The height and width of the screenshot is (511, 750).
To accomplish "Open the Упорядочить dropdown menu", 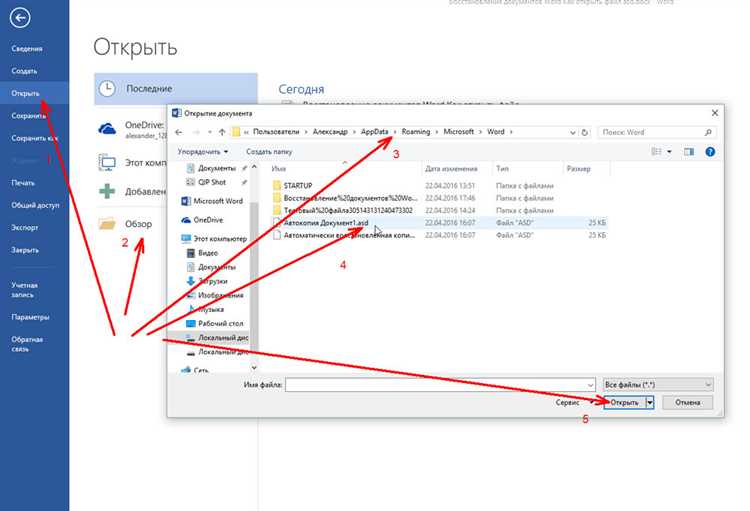I will tap(203, 152).
